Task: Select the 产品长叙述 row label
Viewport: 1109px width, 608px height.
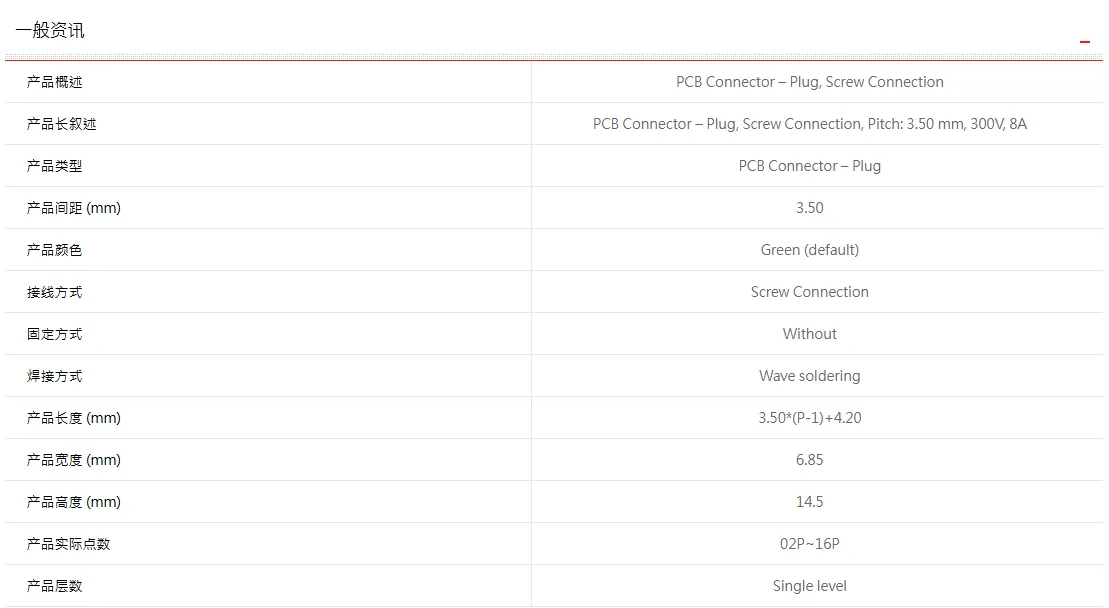Action: (62, 124)
